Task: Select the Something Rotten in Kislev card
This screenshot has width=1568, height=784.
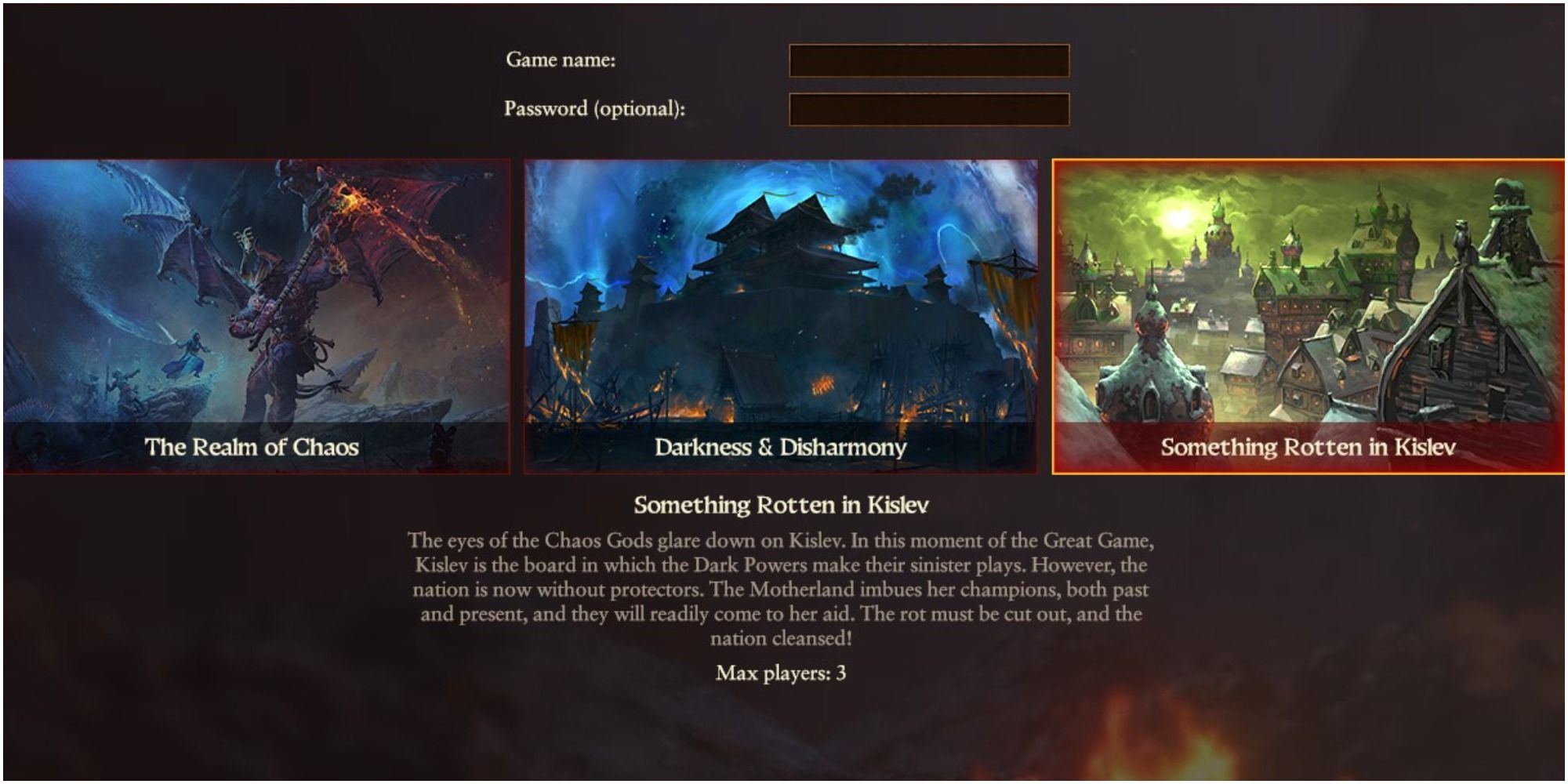Action: (x=1308, y=317)
